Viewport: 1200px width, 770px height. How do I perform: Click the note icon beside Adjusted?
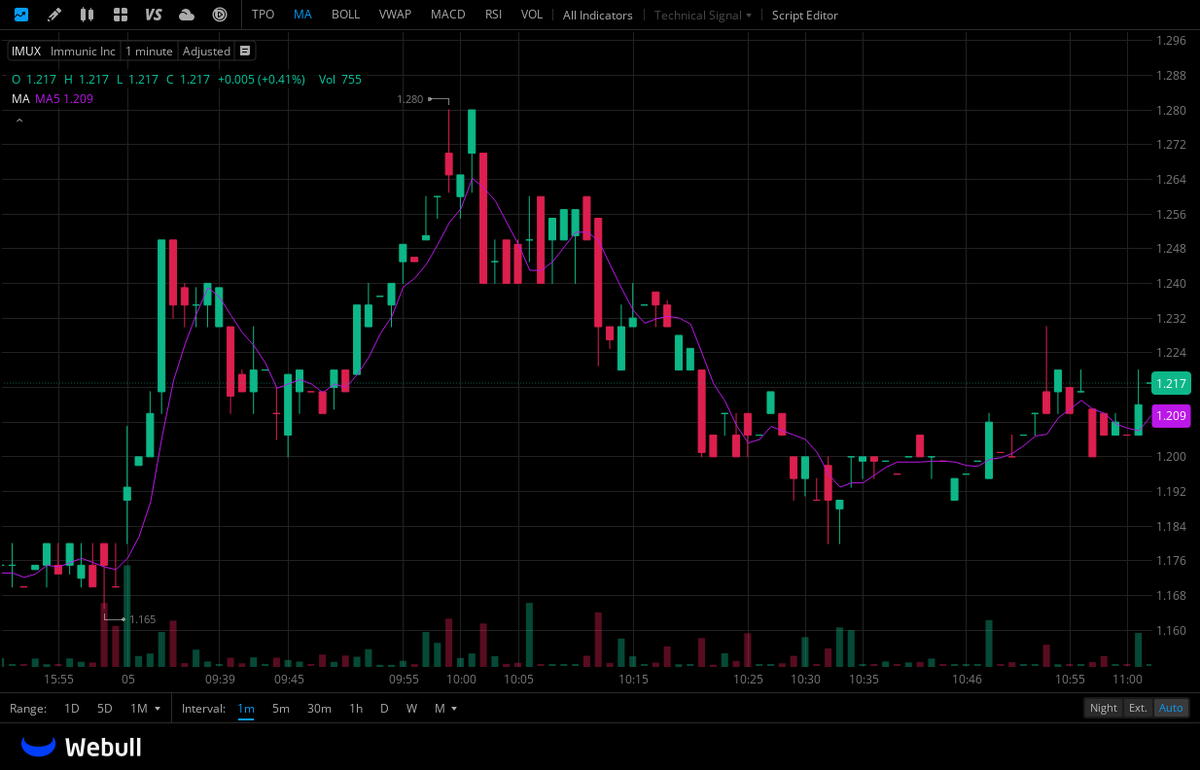(245, 50)
